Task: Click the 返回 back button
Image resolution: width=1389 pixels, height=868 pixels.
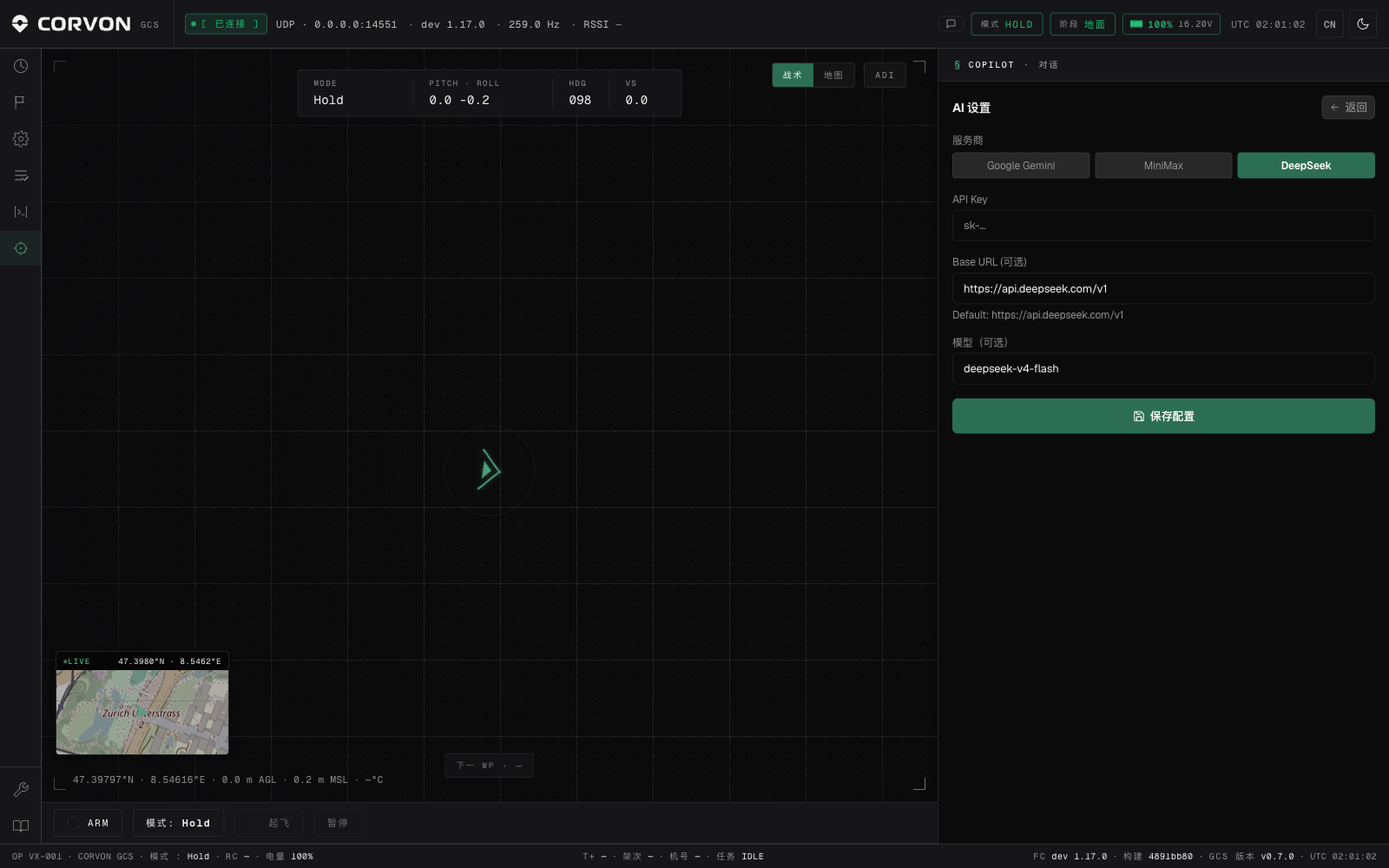Action: [x=1348, y=108]
